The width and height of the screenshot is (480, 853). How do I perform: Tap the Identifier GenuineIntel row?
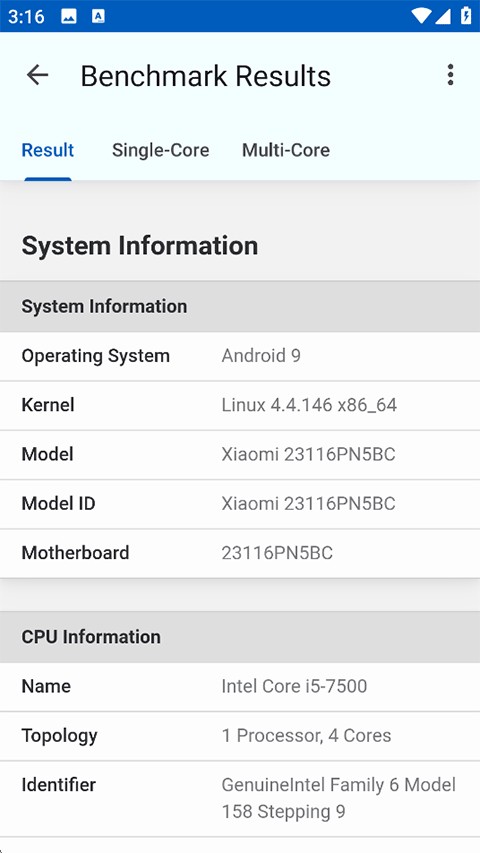(240, 799)
